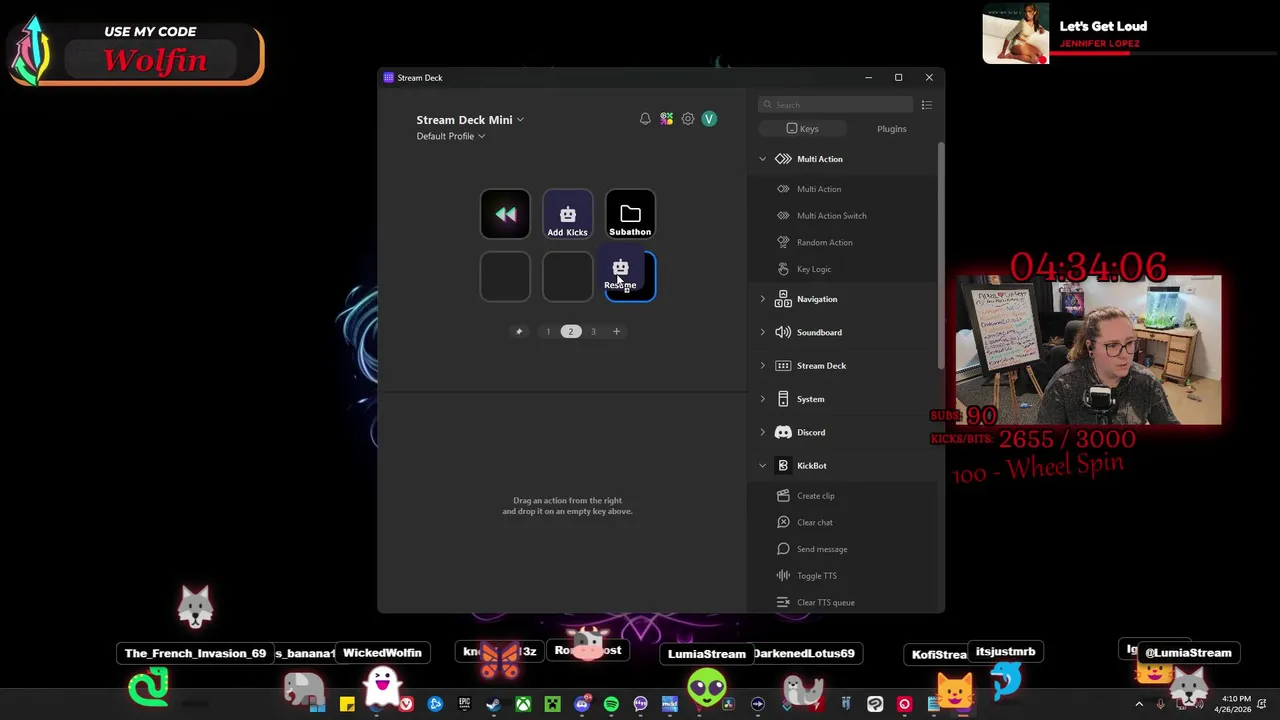This screenshot has height=720, width=1280.
Task: Open the Default Profile dropdown
Action: (451, 136)
